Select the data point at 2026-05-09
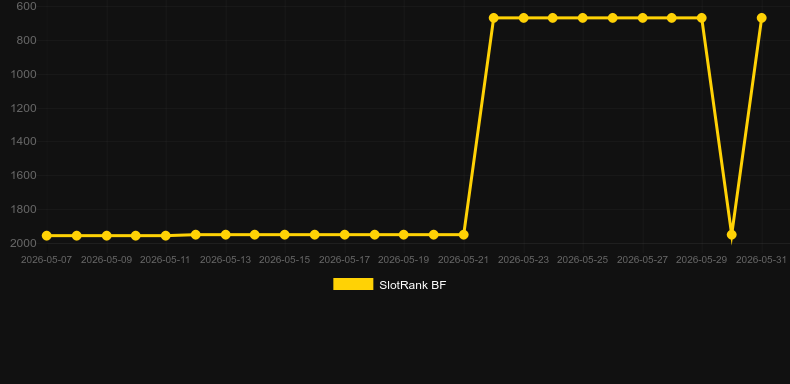This screenshot has height=384, width=790. click(x=106, y=236)
